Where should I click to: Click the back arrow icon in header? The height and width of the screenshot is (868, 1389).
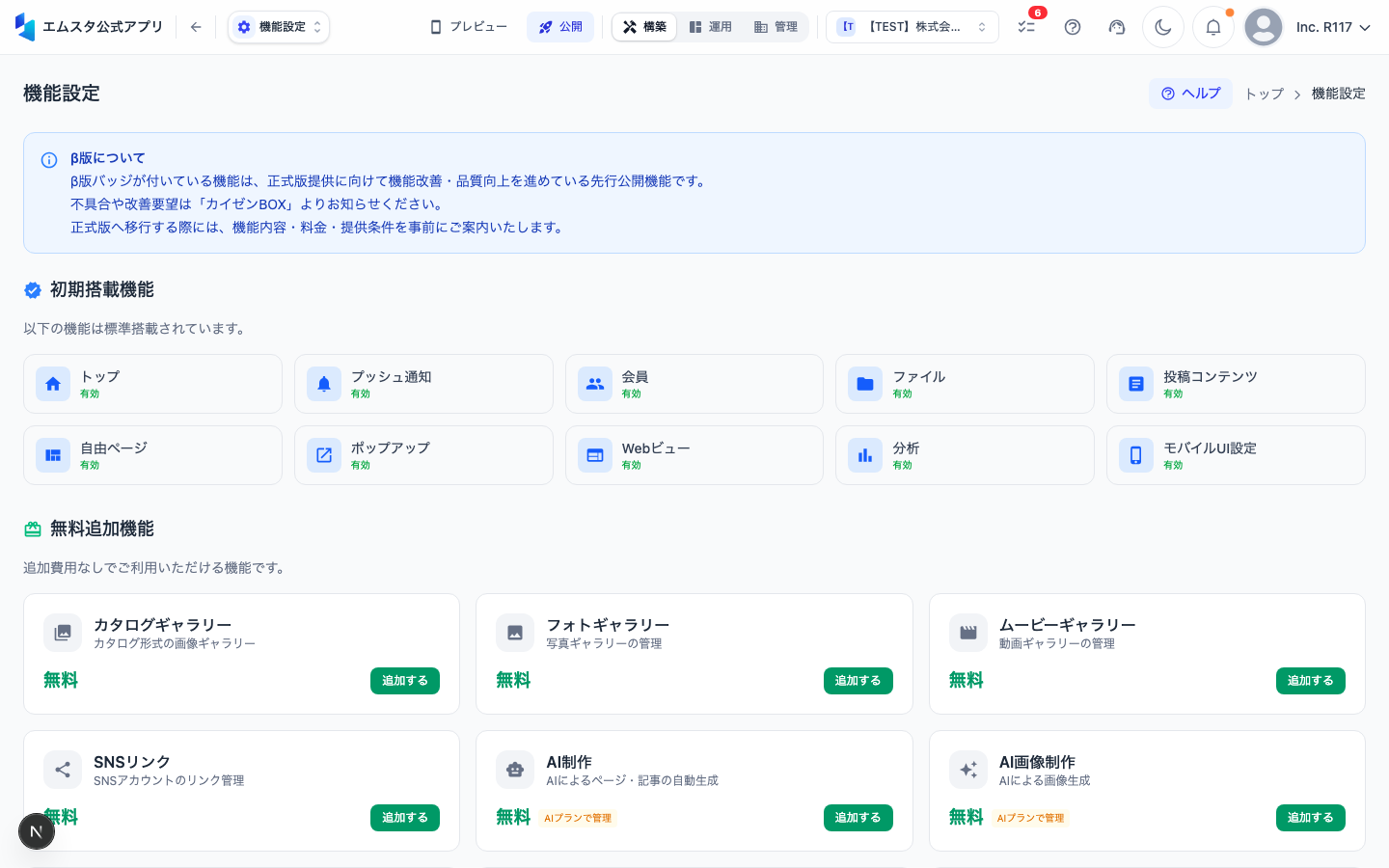pyautogui.click(x=196, y=27)
